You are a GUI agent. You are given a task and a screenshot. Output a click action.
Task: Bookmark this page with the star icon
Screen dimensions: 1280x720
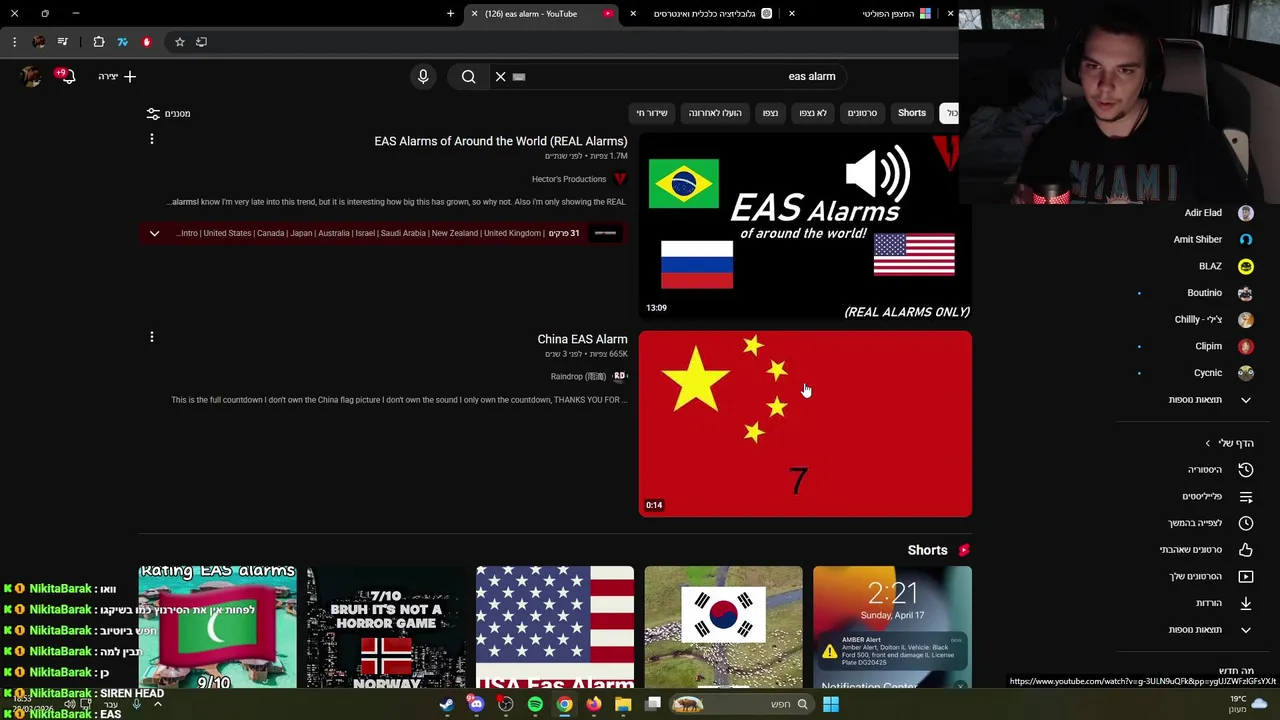point(180,42)
